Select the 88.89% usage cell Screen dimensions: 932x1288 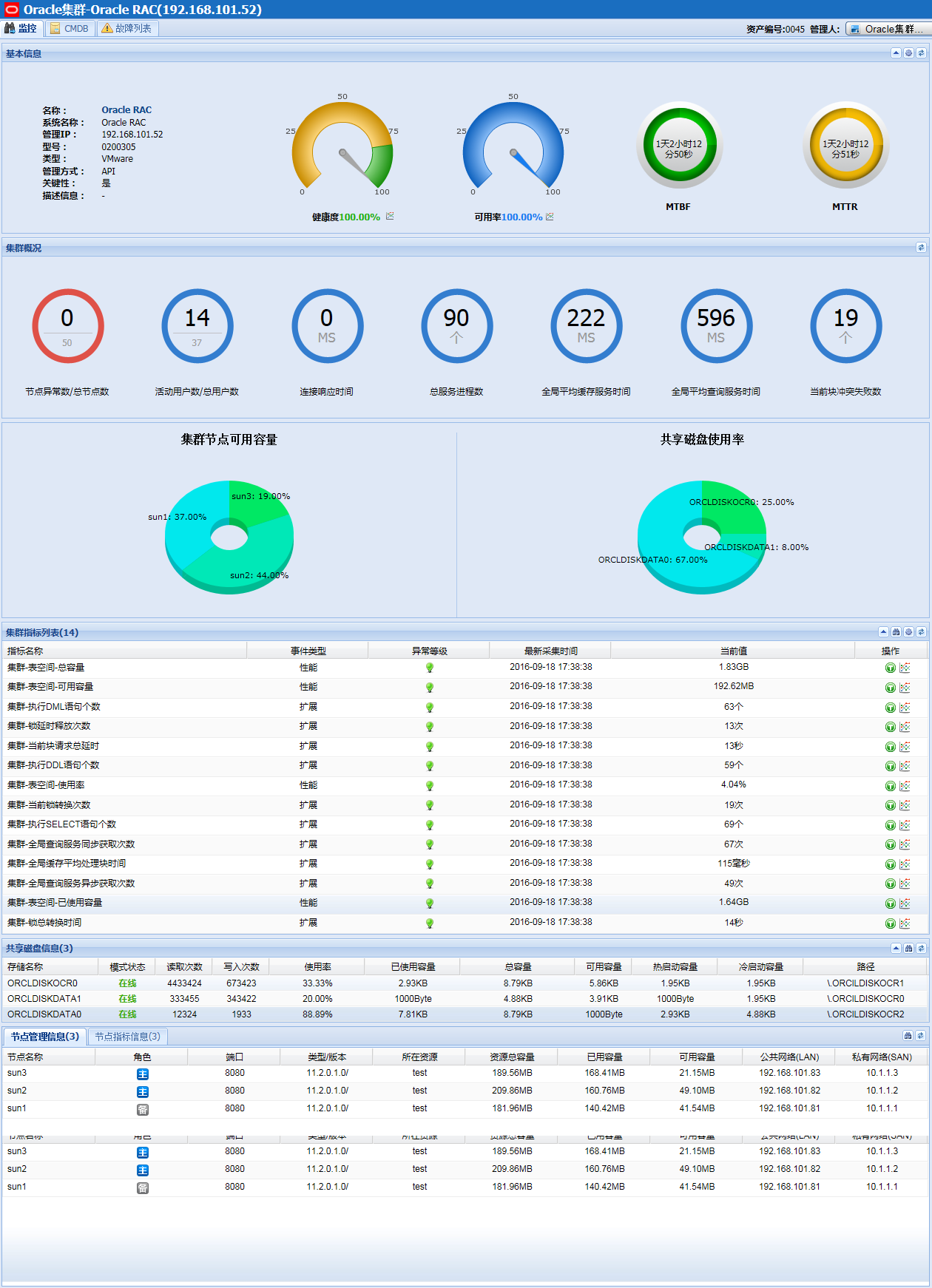click(x=317, y=1014)
